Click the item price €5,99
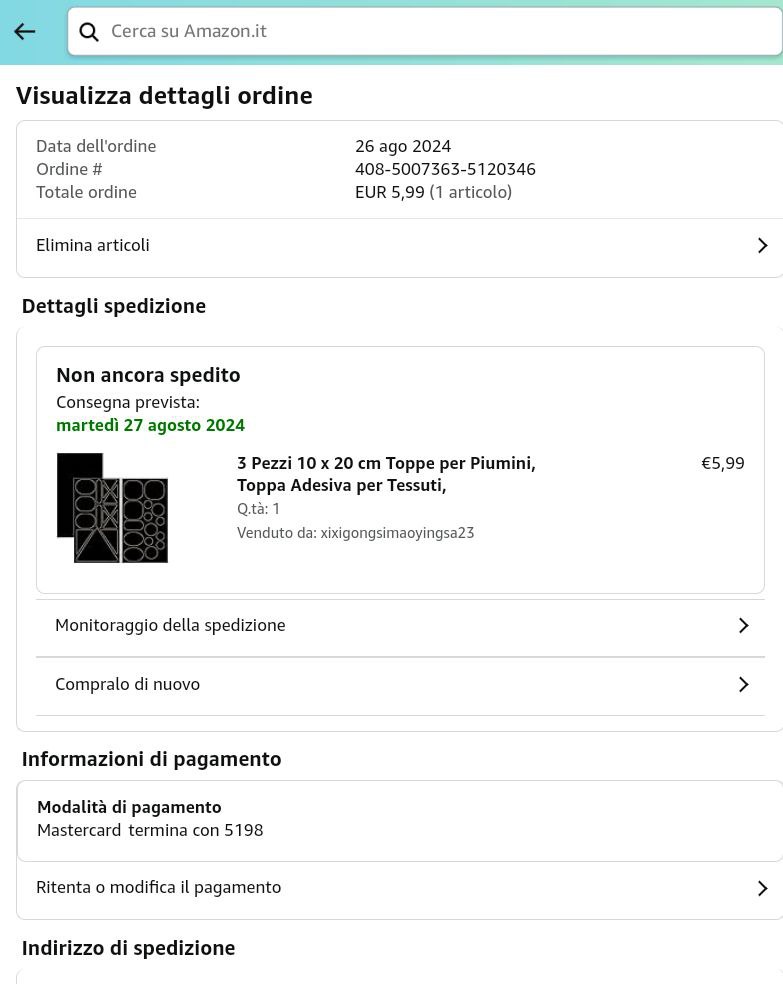 point(722,463)
